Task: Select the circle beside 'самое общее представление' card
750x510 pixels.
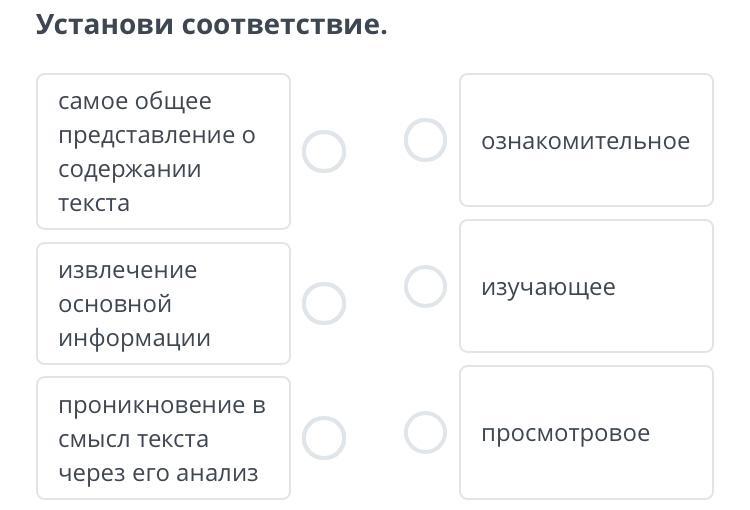Action: pyautogui.click(x=324, y=152)
